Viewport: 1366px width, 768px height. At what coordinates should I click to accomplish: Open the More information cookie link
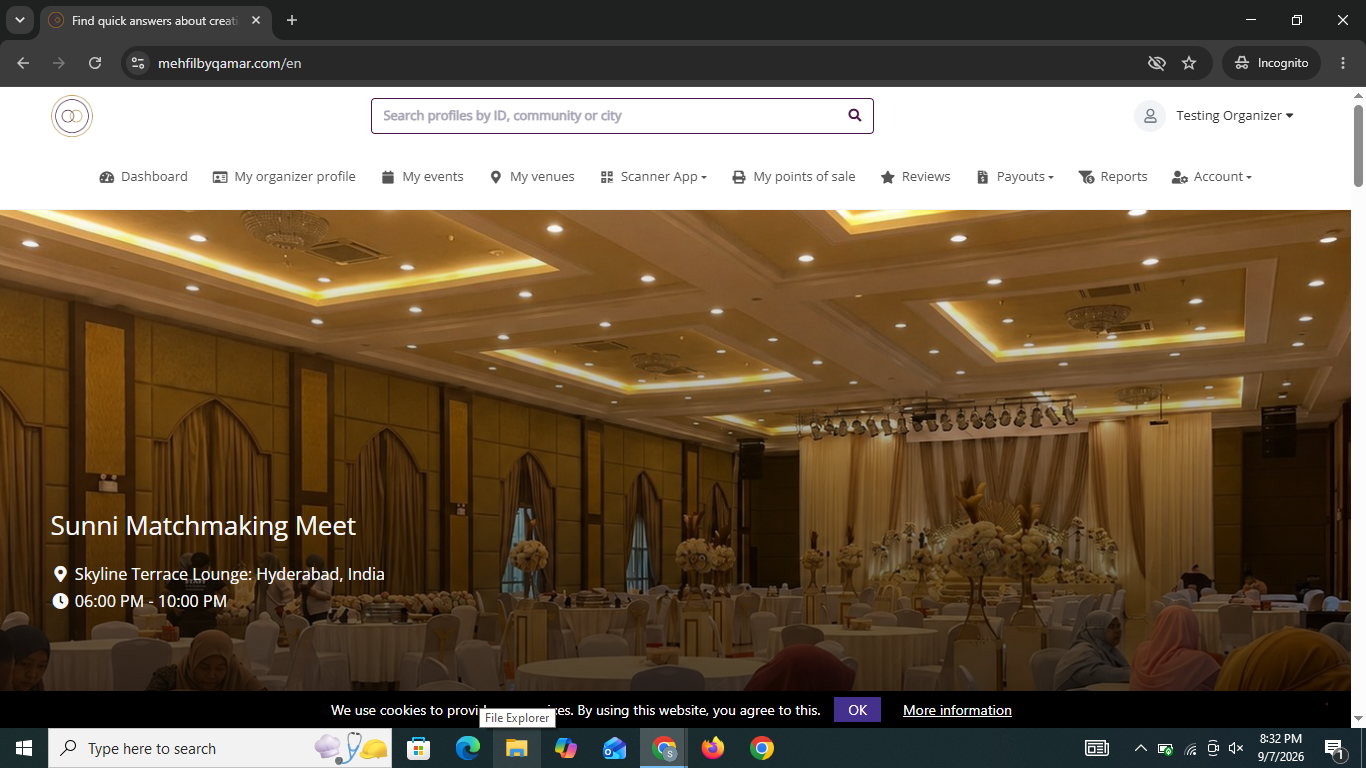(x=957, y=710)
